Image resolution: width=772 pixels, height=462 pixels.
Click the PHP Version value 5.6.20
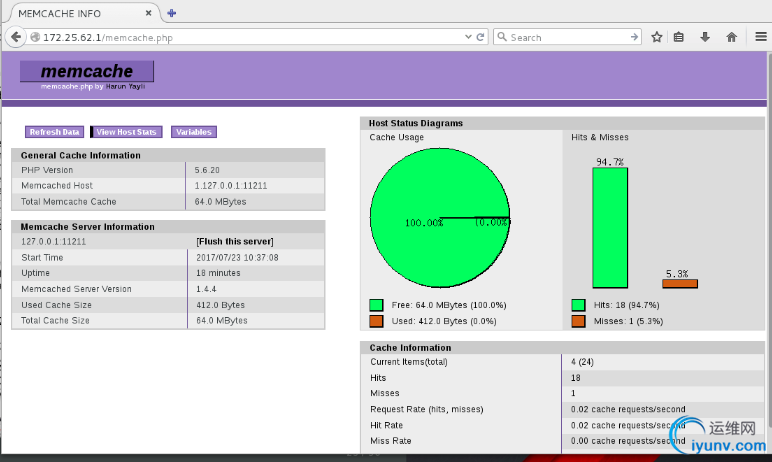207,170
